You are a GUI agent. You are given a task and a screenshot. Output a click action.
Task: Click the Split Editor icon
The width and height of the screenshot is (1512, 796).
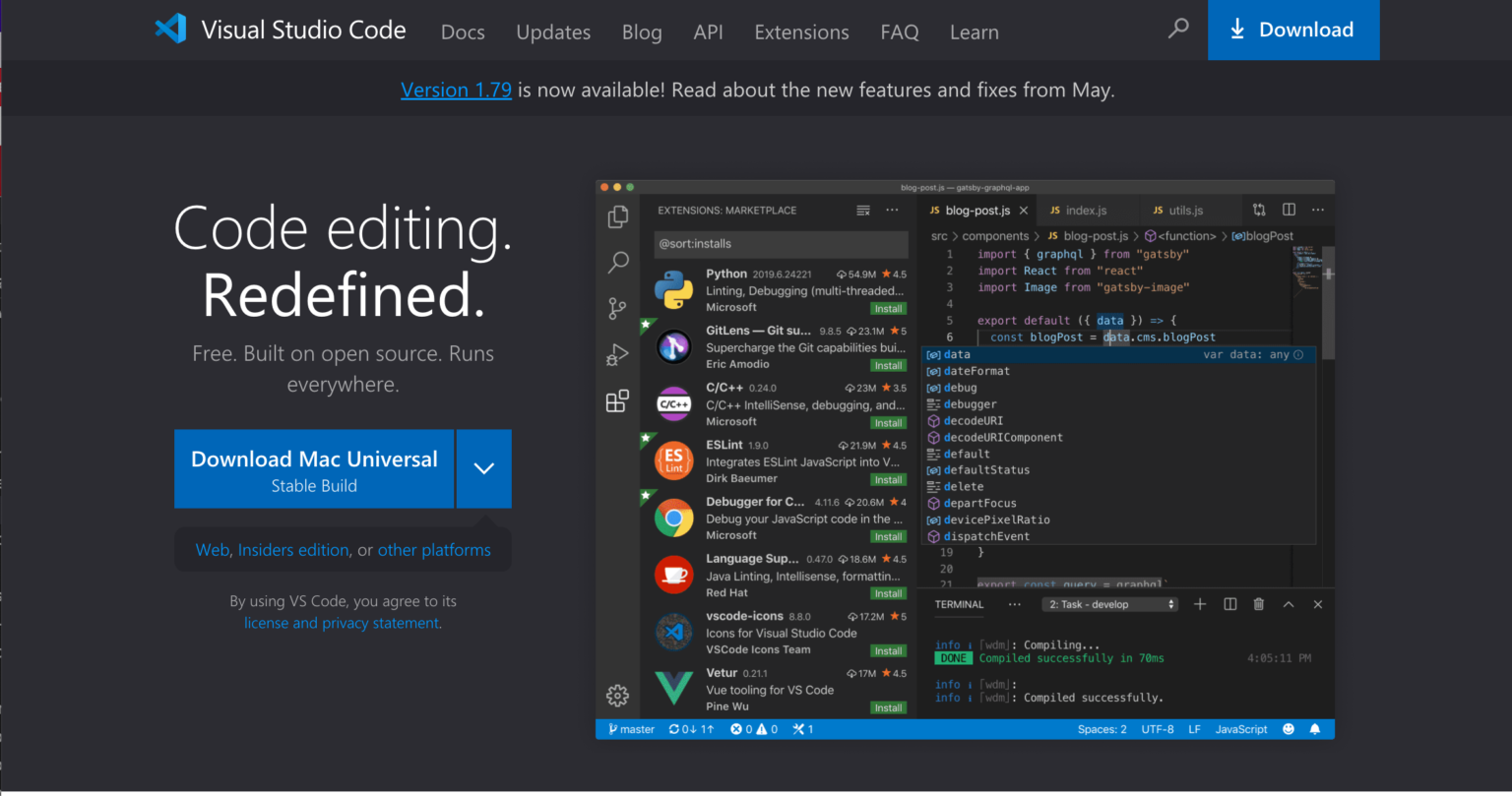pos(1290,210)
